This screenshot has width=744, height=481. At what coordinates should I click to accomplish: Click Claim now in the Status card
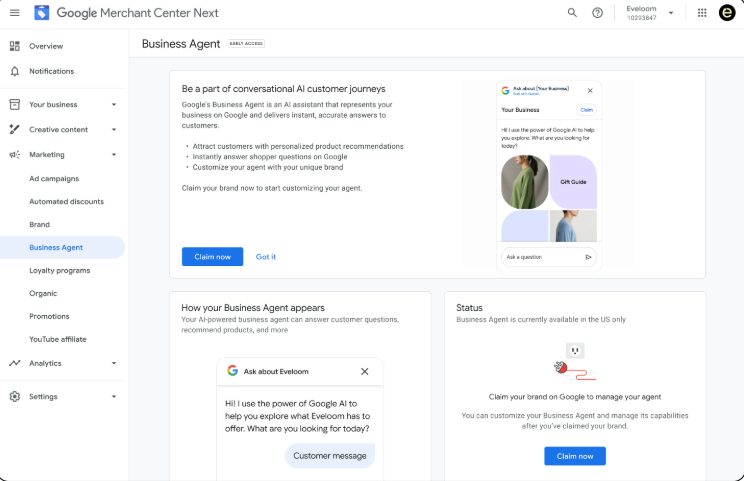pos(575,456)
